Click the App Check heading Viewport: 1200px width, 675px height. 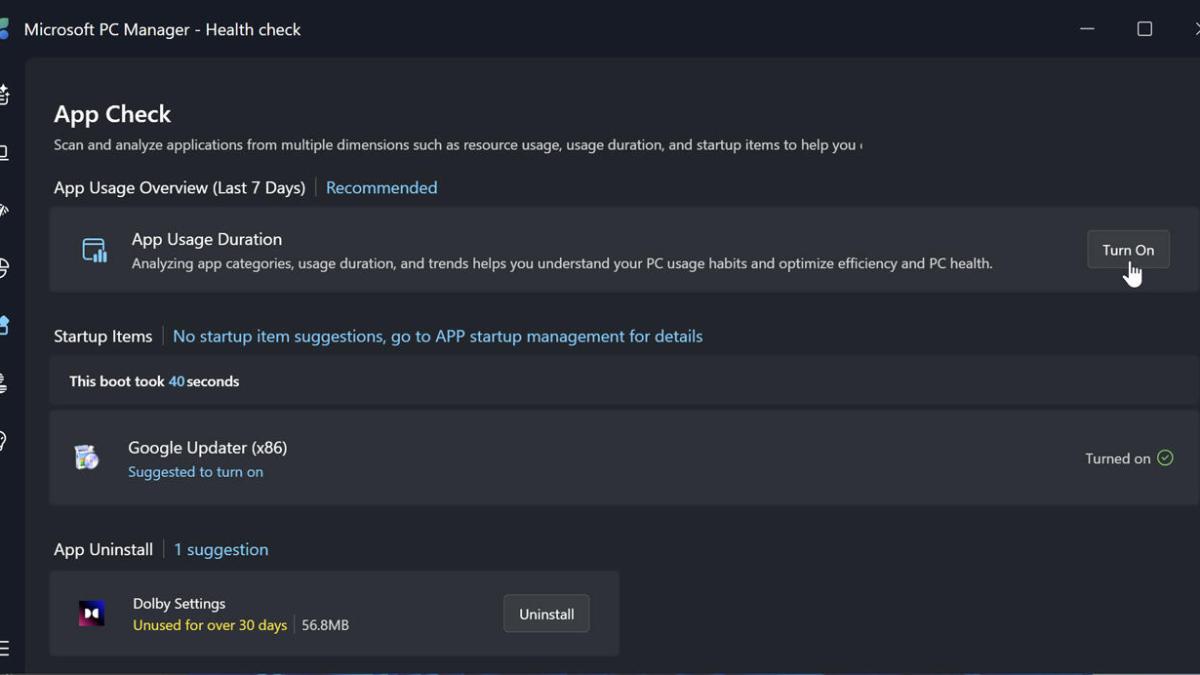[x=113, y=114]
